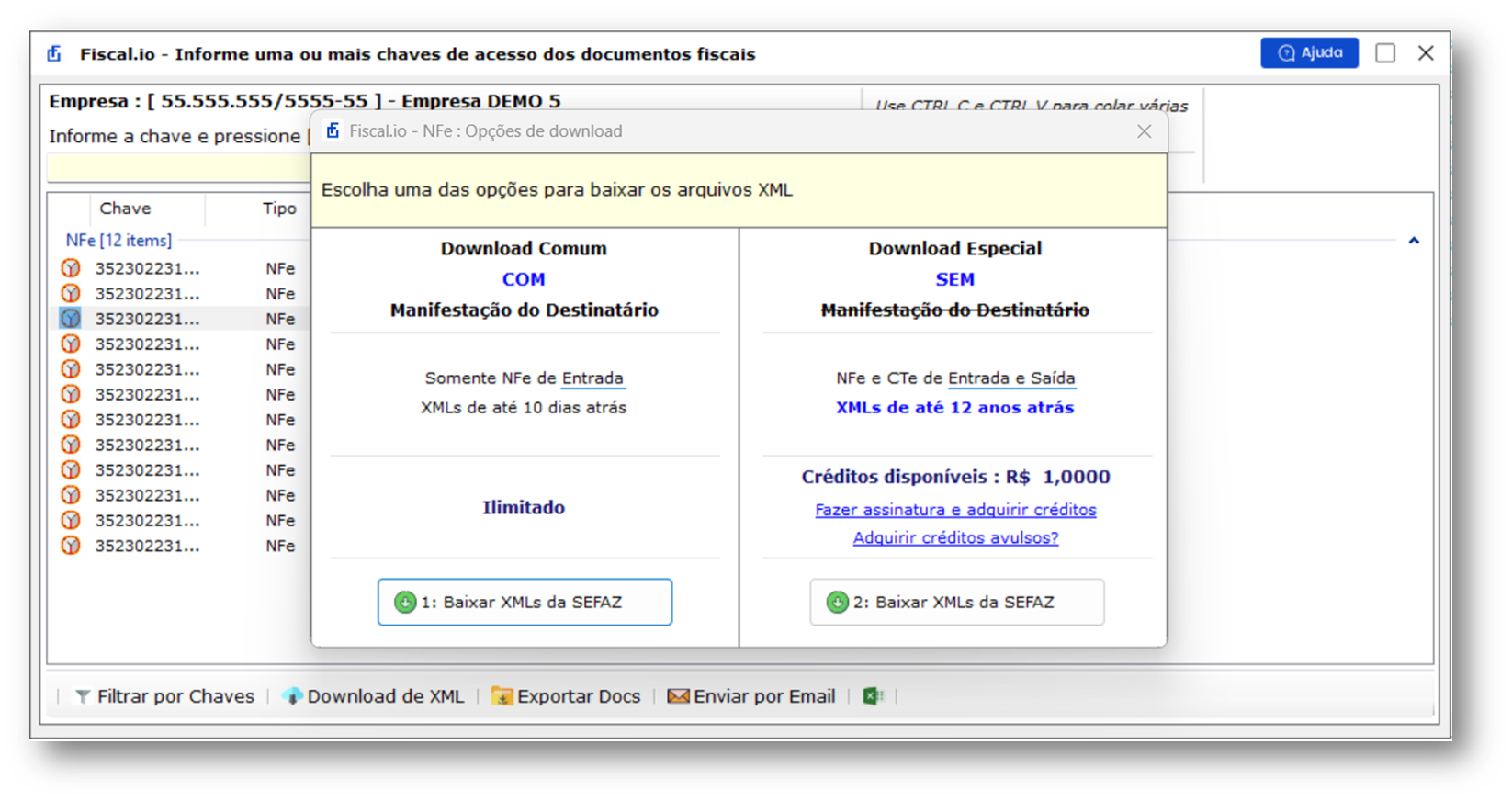This screenshot has height=801, width=1512.
Task: Open Fazer assinatura e adquirir créditos link
Action: [x=955, y=510]
